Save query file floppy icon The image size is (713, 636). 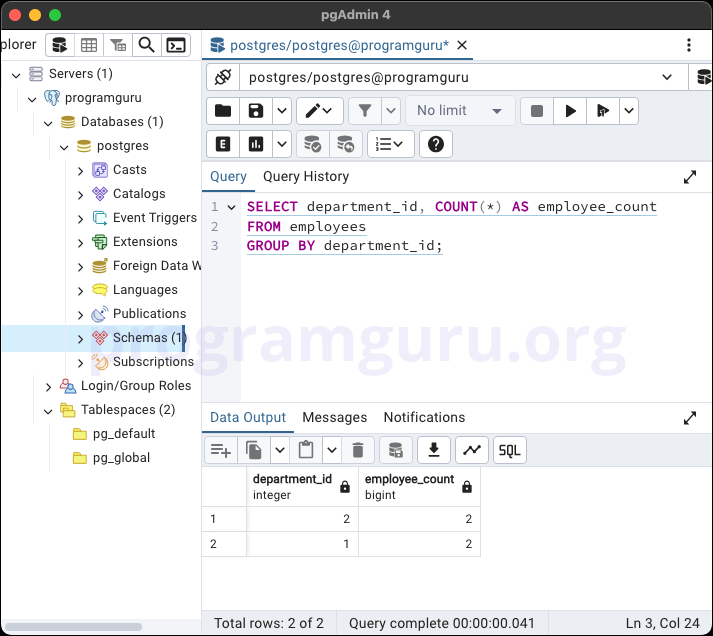[256, 110]
